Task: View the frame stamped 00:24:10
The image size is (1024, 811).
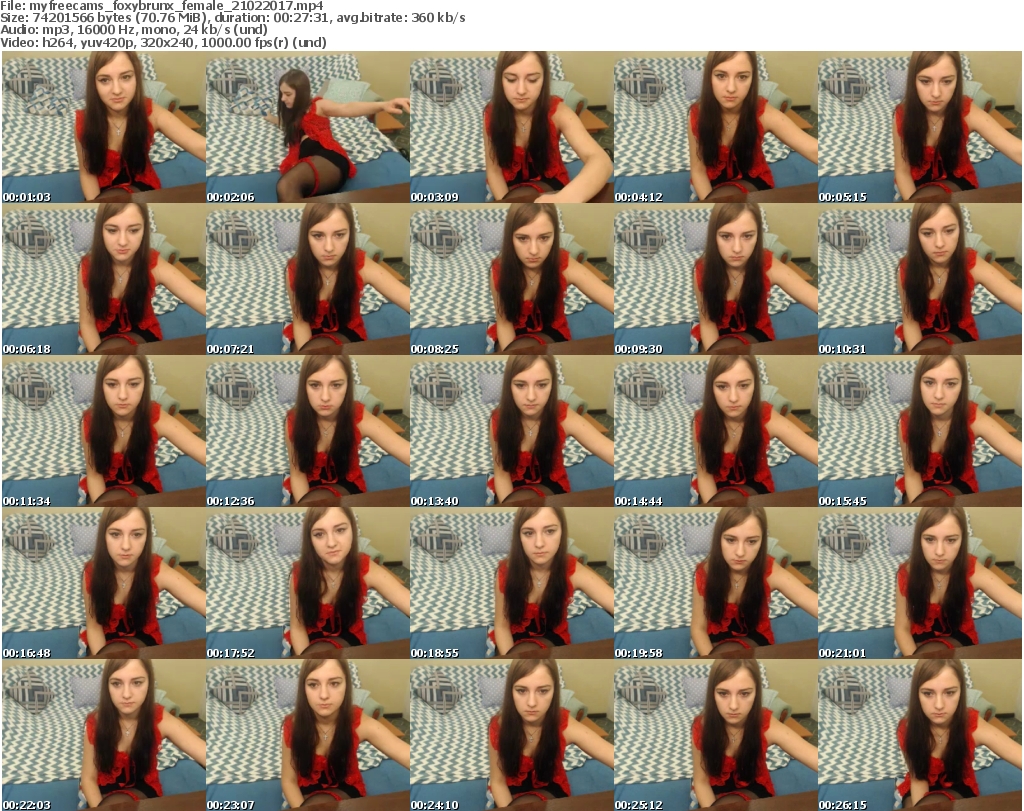Action: coord(512,735)
